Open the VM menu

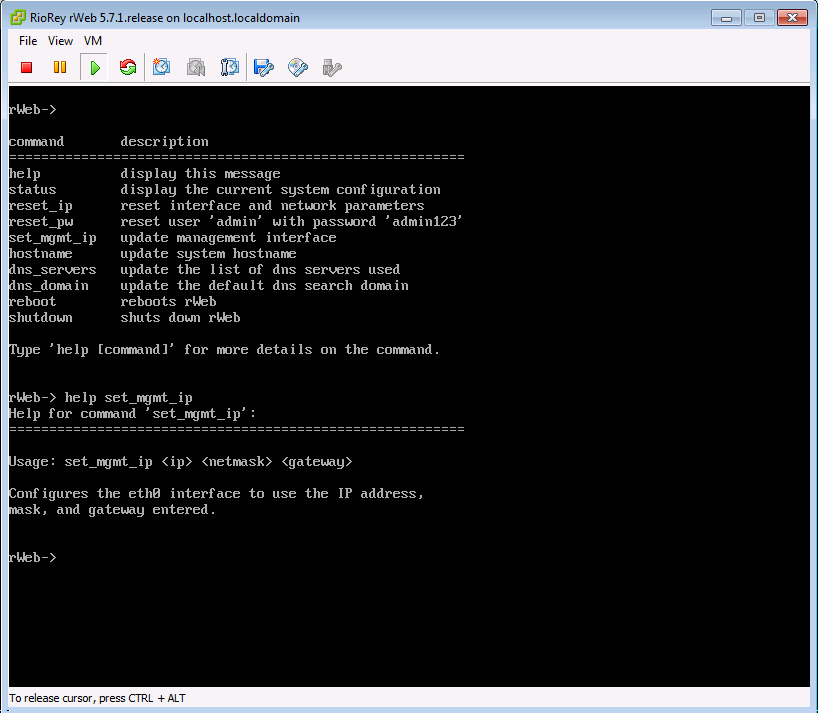coord(93,41)
